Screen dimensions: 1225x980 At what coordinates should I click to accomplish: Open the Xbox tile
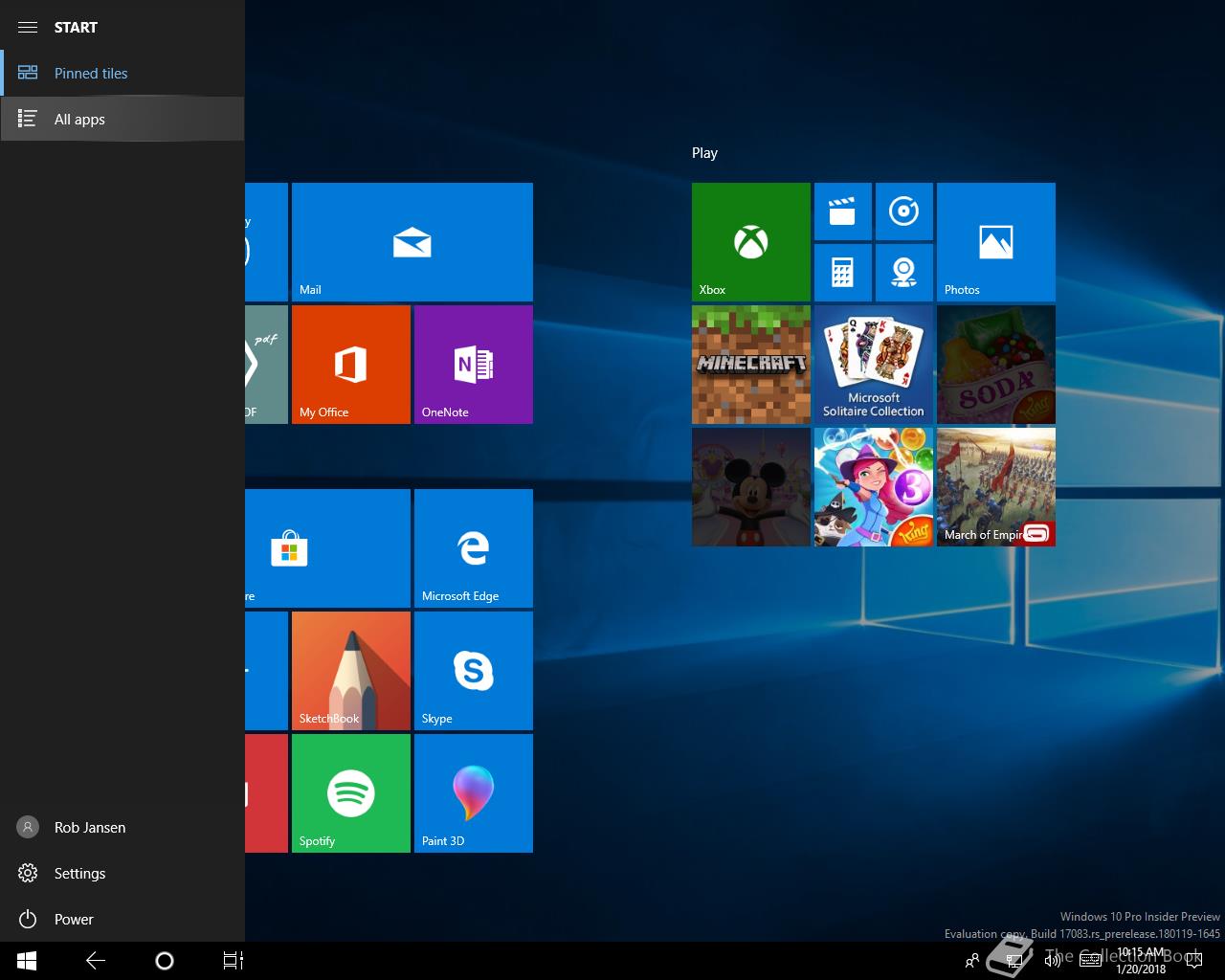click(x=751, y=242)
